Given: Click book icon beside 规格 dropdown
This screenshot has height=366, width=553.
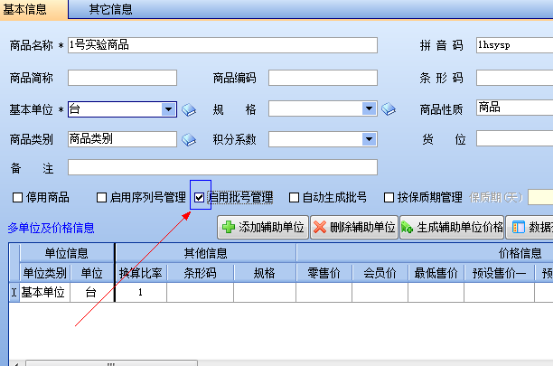Looking at the screenshot, I should coord(388,109).
